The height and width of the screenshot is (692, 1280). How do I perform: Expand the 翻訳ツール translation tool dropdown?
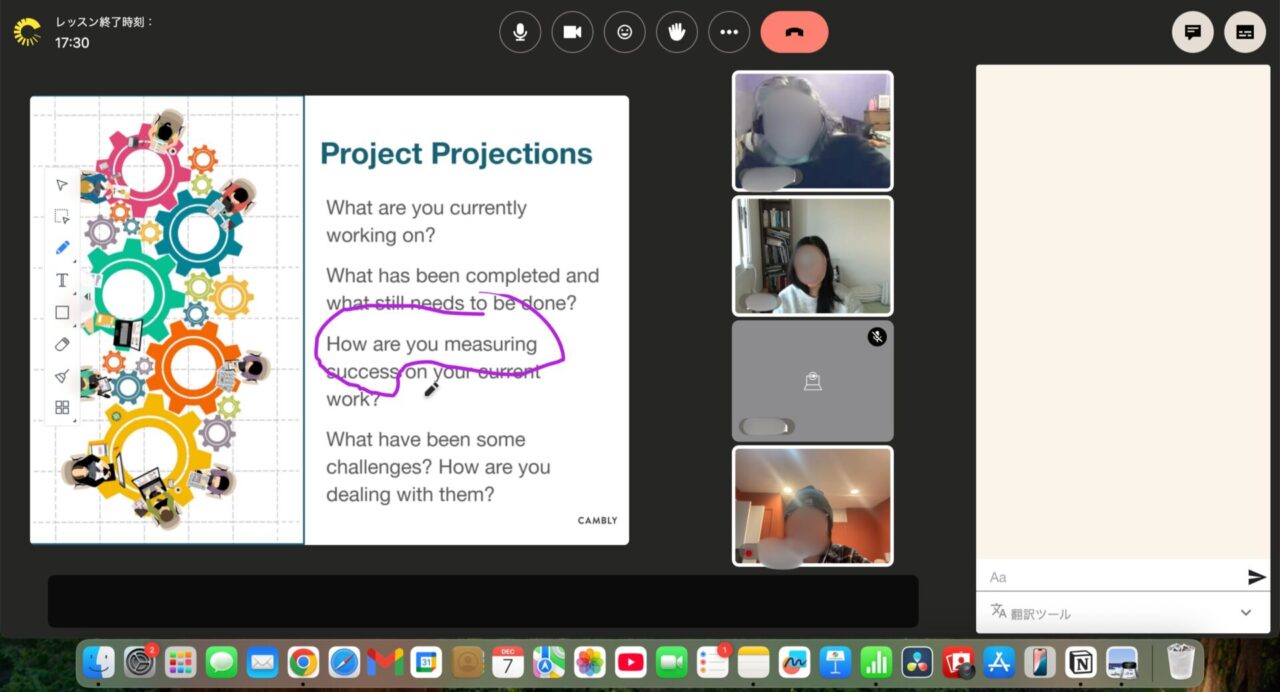tap(1245, 612)
